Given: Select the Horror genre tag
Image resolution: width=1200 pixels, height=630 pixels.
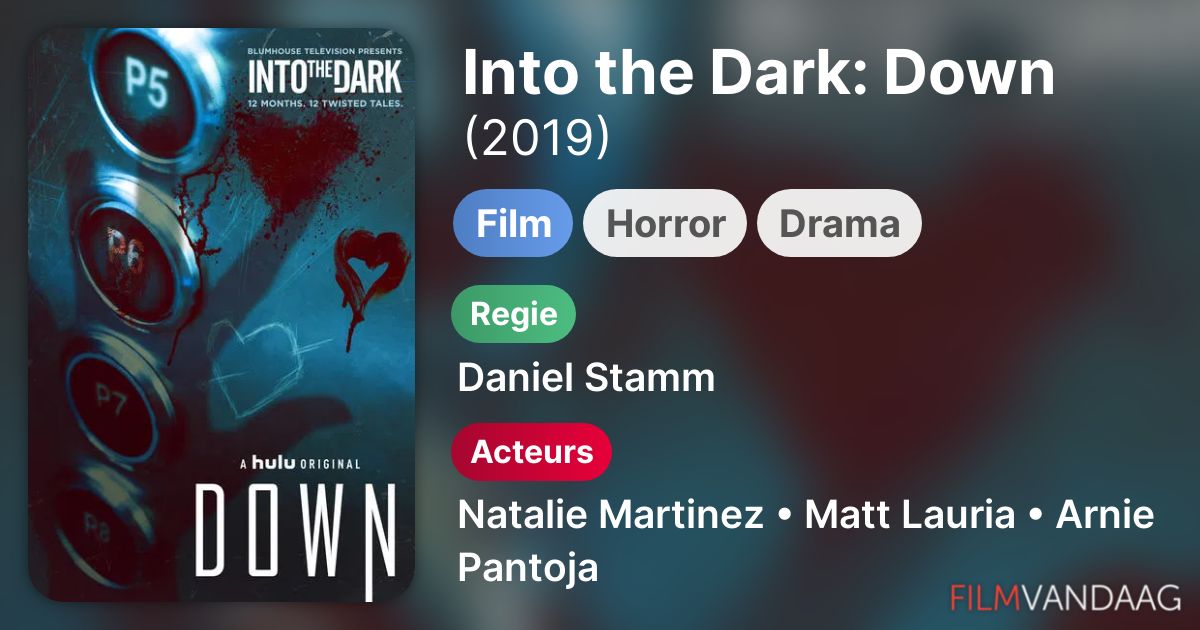Looking at the screenshot, I should (x=665, y=223).
